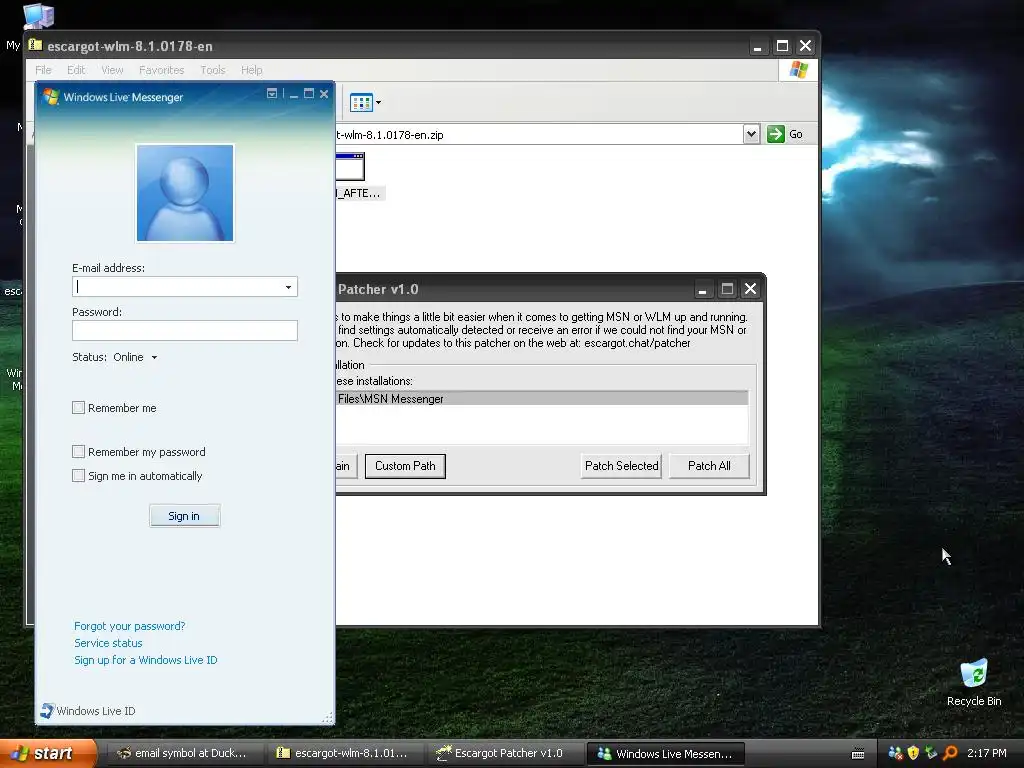Open the Tools menu in Explorer
This screenshot has height=768, width=1024.
[212, 70]
